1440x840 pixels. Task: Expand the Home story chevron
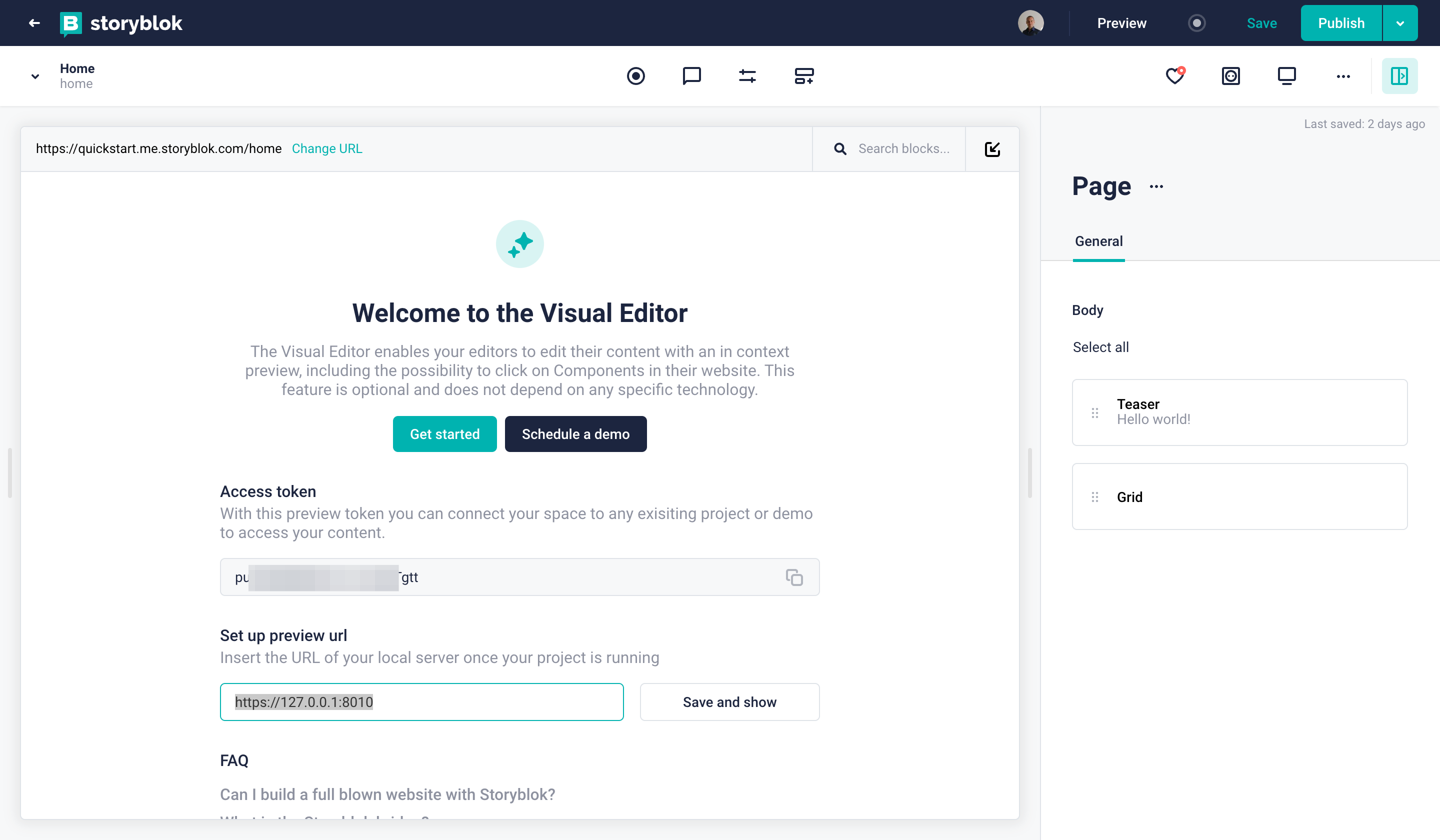[x=35, y=76]
